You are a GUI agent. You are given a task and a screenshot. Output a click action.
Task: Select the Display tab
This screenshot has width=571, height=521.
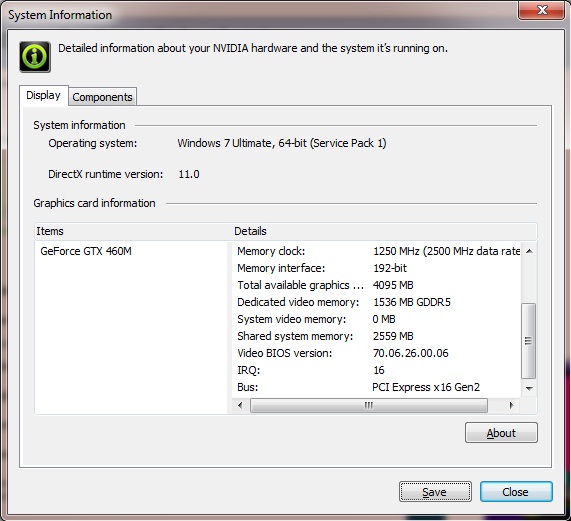[44, 95]
